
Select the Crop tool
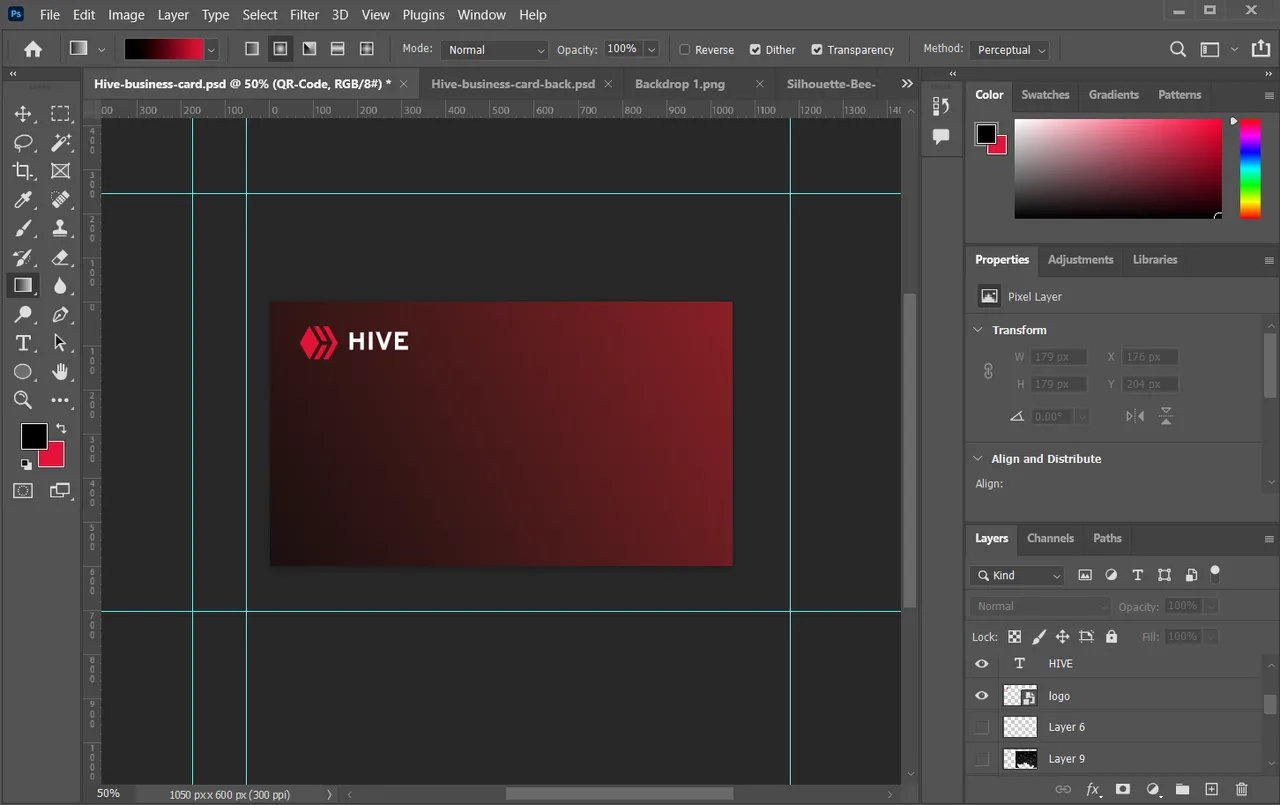point(23,171)
